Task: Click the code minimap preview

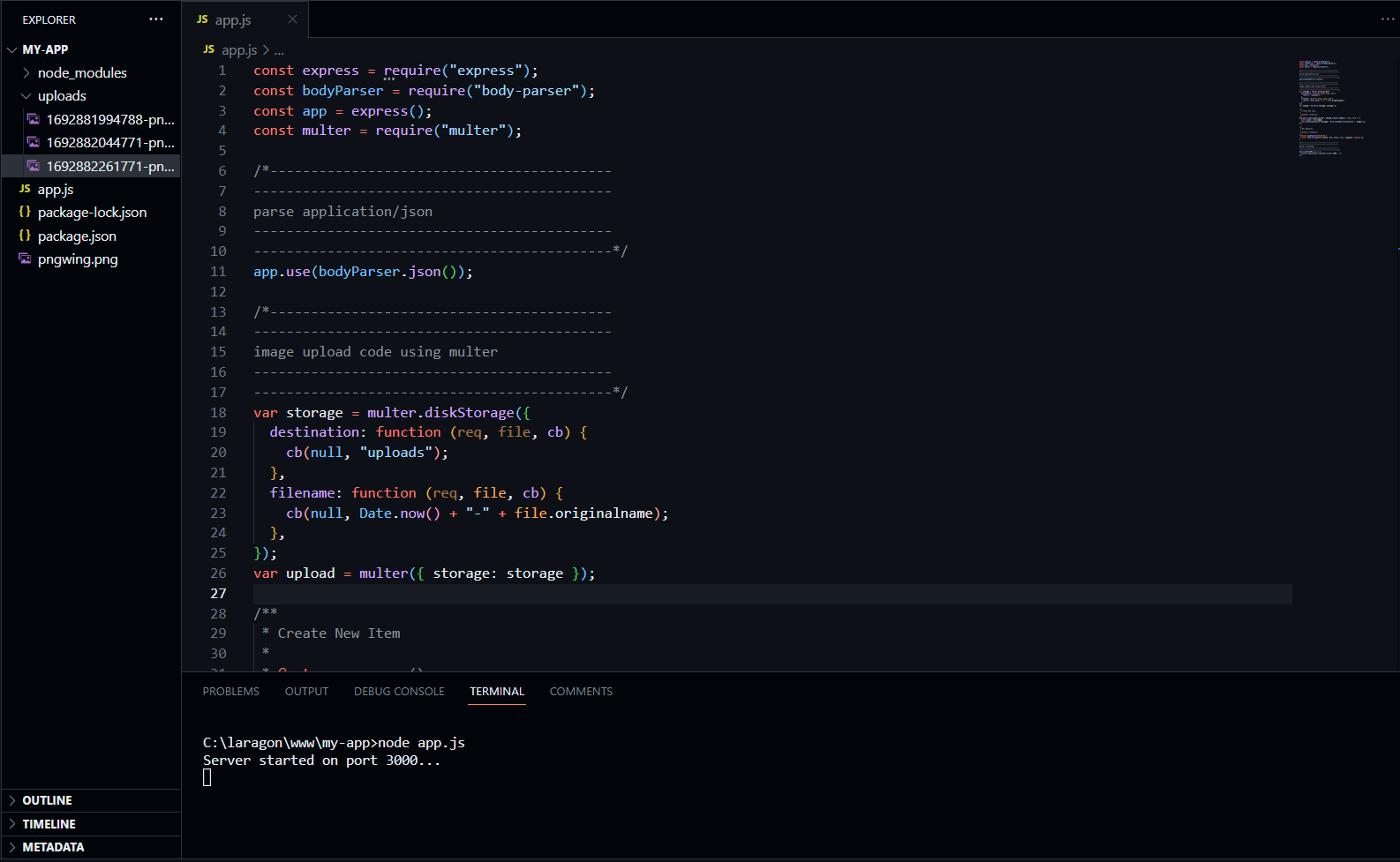Action: point(1333,108)
